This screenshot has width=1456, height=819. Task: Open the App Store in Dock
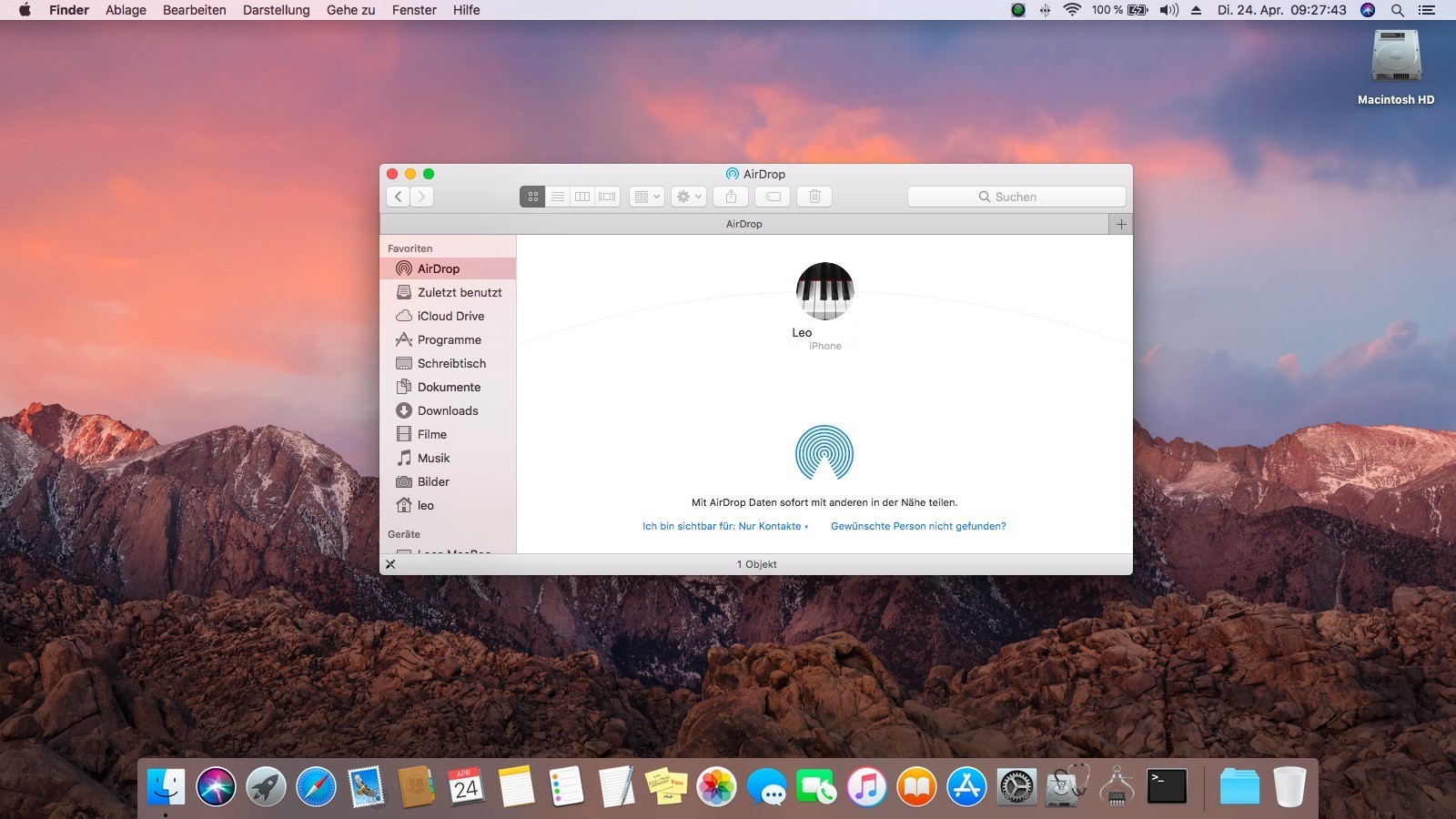tap(966, 786)
